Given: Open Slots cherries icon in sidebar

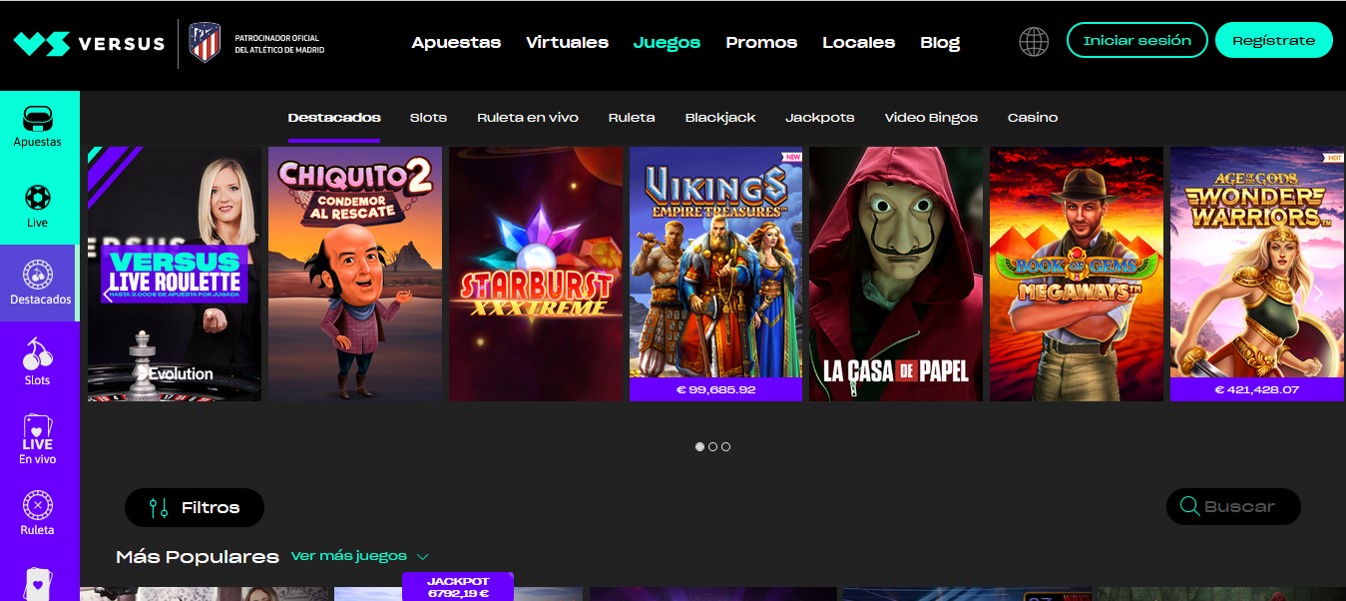Looking at the screenshot, I should 38,353.
